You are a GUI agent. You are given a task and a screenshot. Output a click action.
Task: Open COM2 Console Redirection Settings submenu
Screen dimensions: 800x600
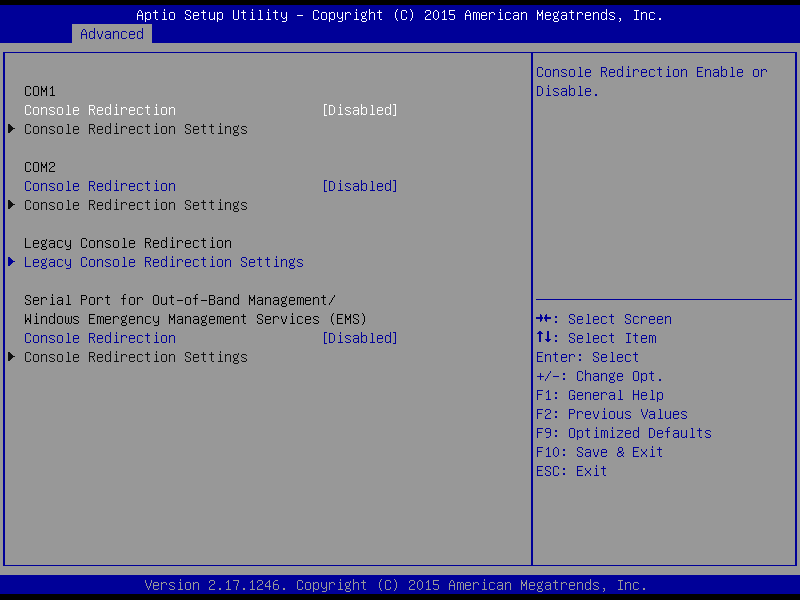click(x=135, y=205)
